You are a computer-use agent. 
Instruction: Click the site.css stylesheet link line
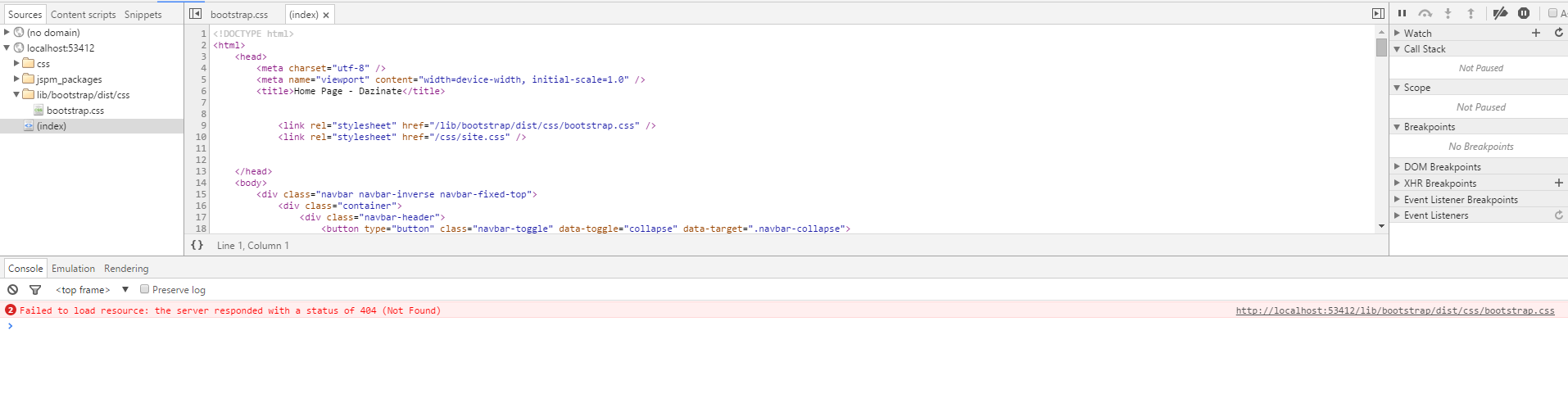401,137
